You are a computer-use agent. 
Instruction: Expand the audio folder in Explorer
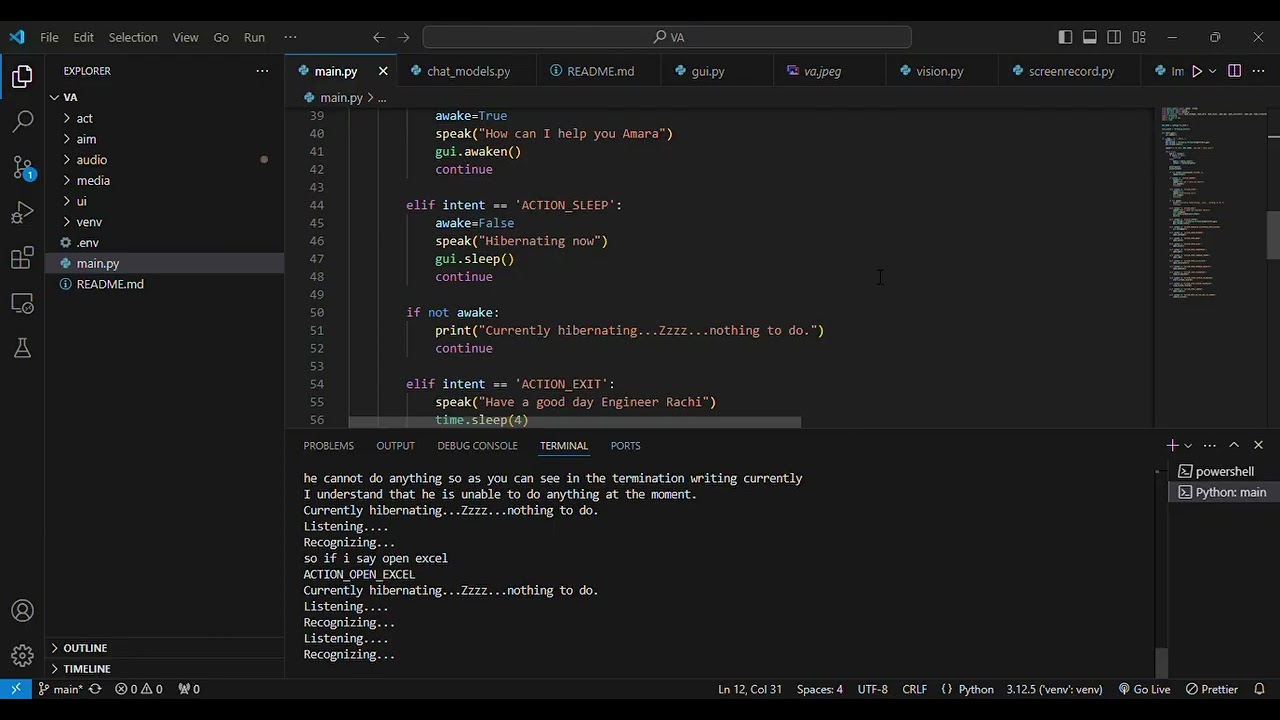tap(91, 160)
